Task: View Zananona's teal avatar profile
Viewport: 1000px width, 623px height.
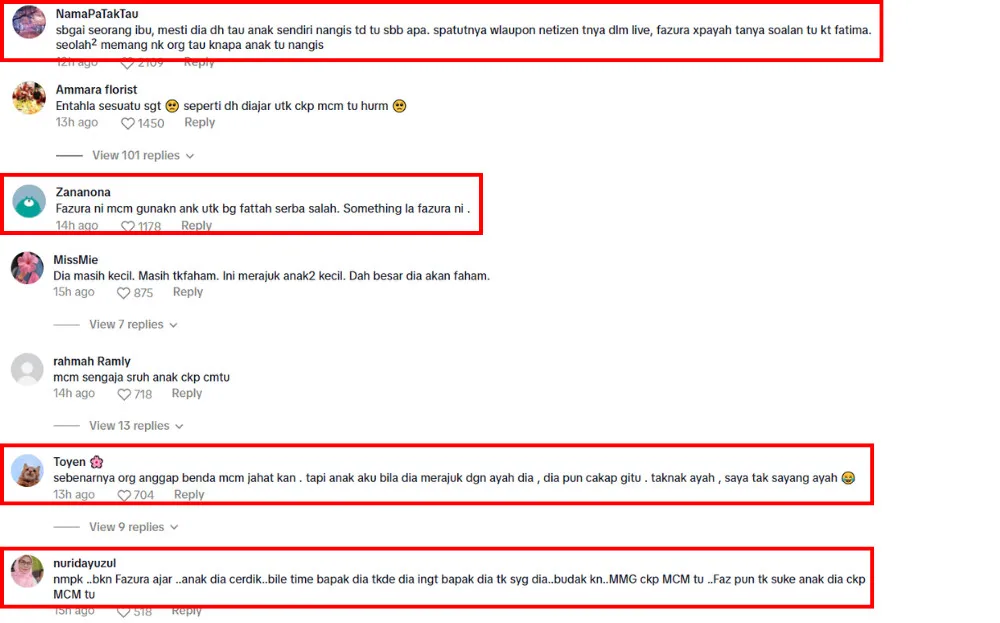Action: click(x=29, y=201)
